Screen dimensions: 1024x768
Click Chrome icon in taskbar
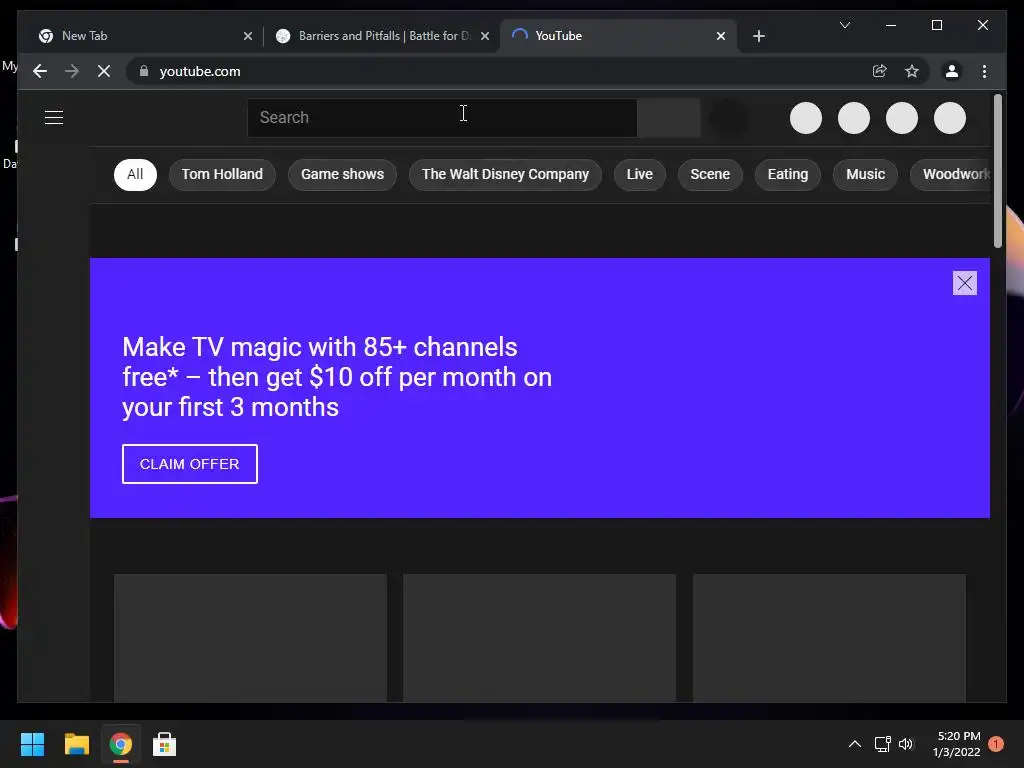point(120,744)
